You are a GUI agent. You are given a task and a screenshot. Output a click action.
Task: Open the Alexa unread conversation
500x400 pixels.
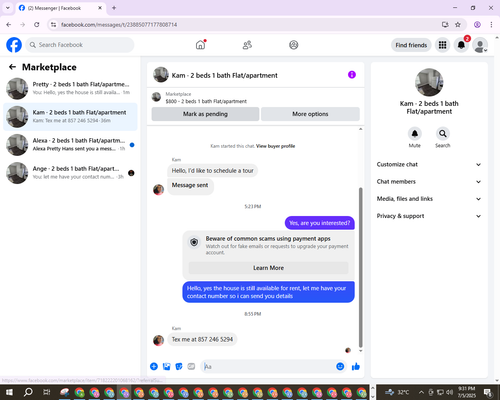click(x=70, y=145)
